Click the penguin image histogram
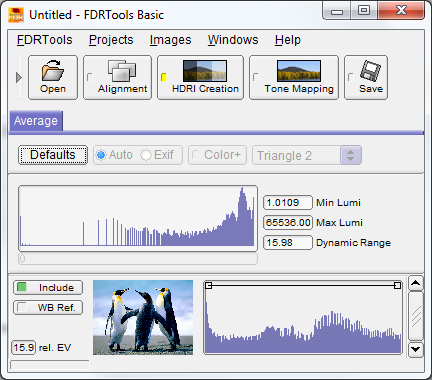Image resolution: width=432 pixels, height=380 pixels. pos(303,318)
